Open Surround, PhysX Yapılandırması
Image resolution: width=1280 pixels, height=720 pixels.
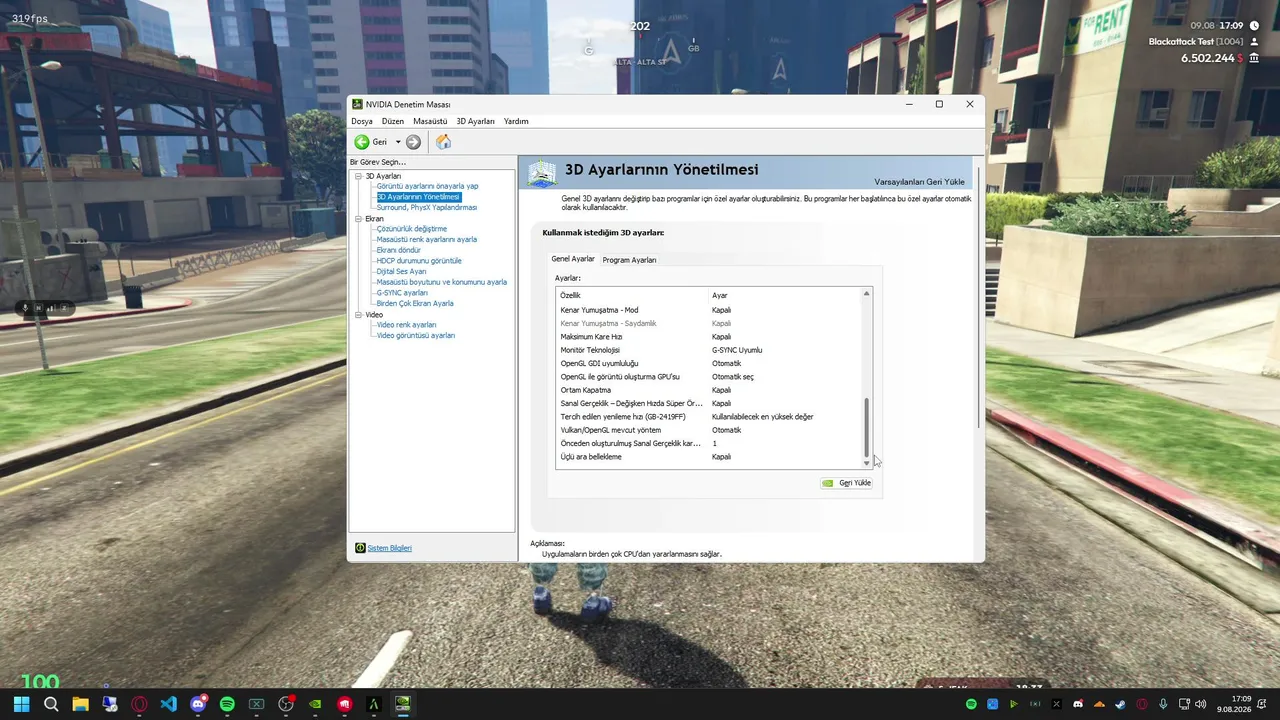coord(426,208)
